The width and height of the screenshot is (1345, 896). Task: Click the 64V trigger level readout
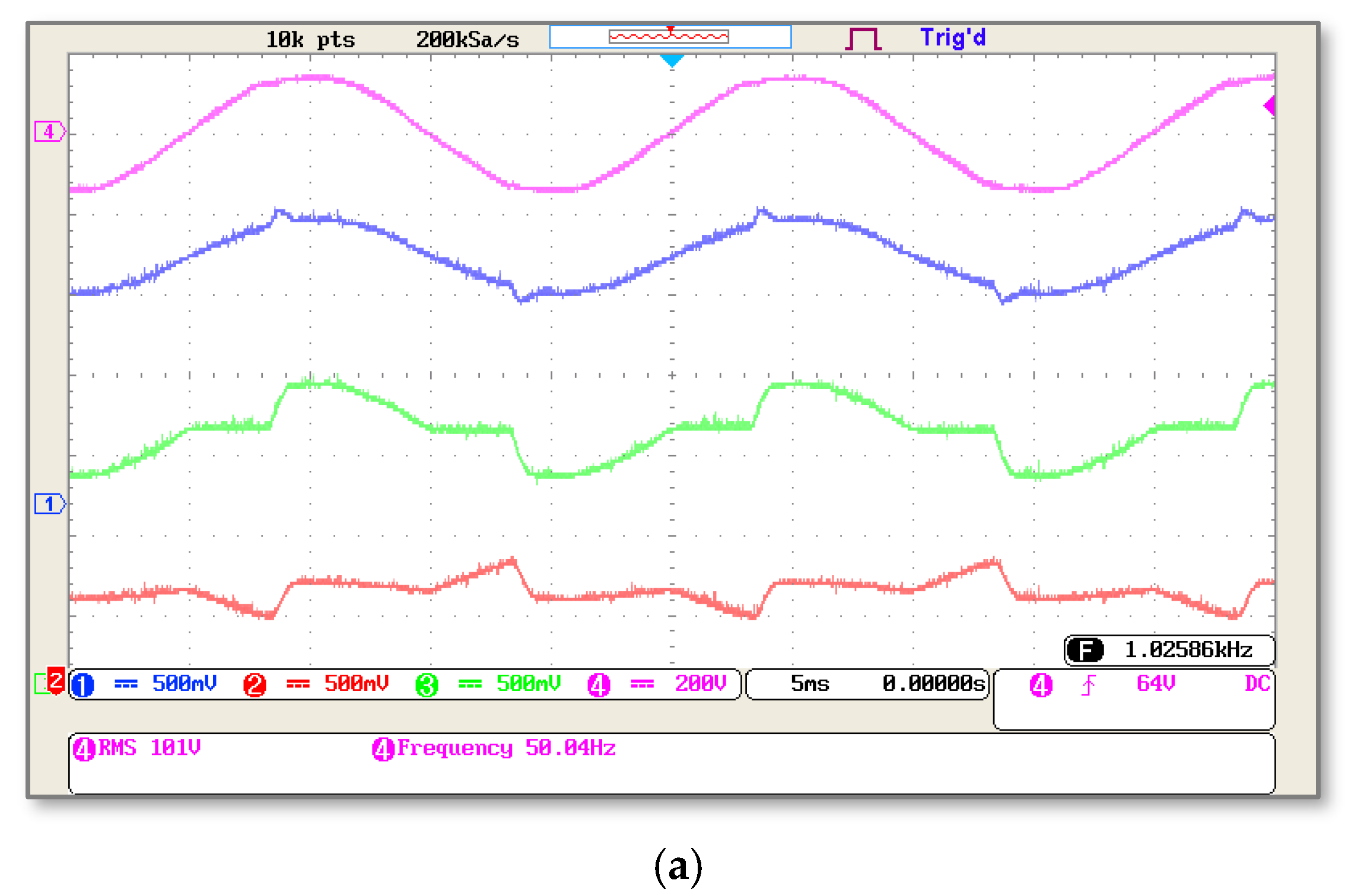(1155, 684)
